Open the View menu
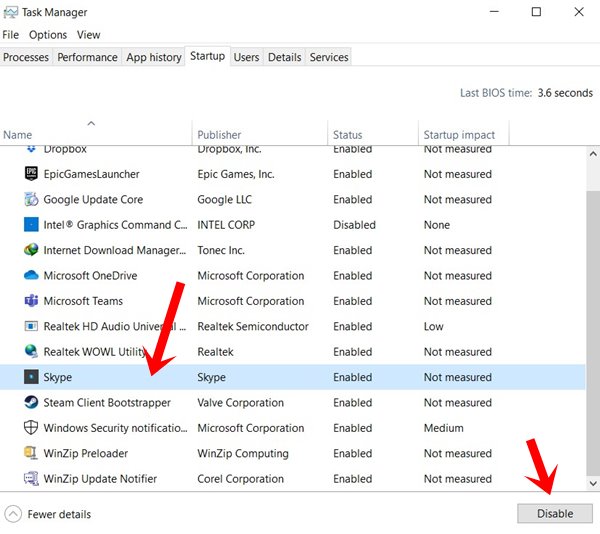Image resolution: width=600 pixels, height=534 pixels. (x=88, y=35)
